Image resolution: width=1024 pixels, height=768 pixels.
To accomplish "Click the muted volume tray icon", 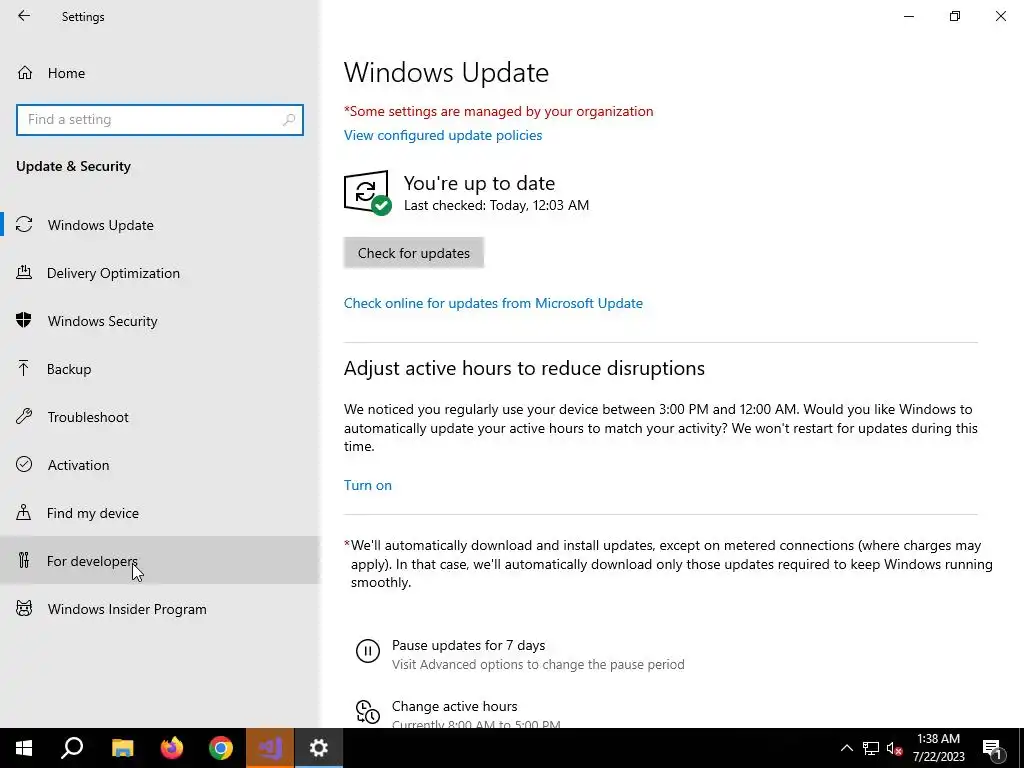I will pos(894,748).
